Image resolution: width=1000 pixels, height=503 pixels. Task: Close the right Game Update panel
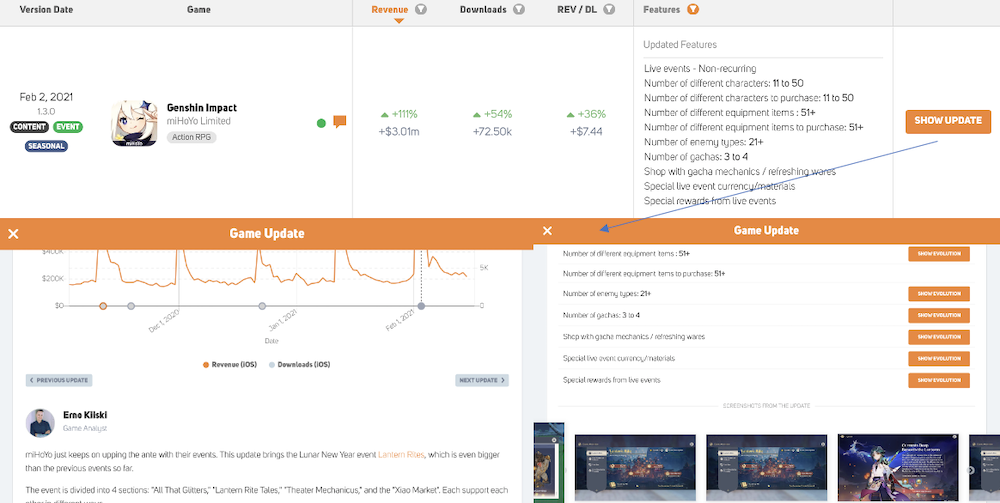coord(547,231)
